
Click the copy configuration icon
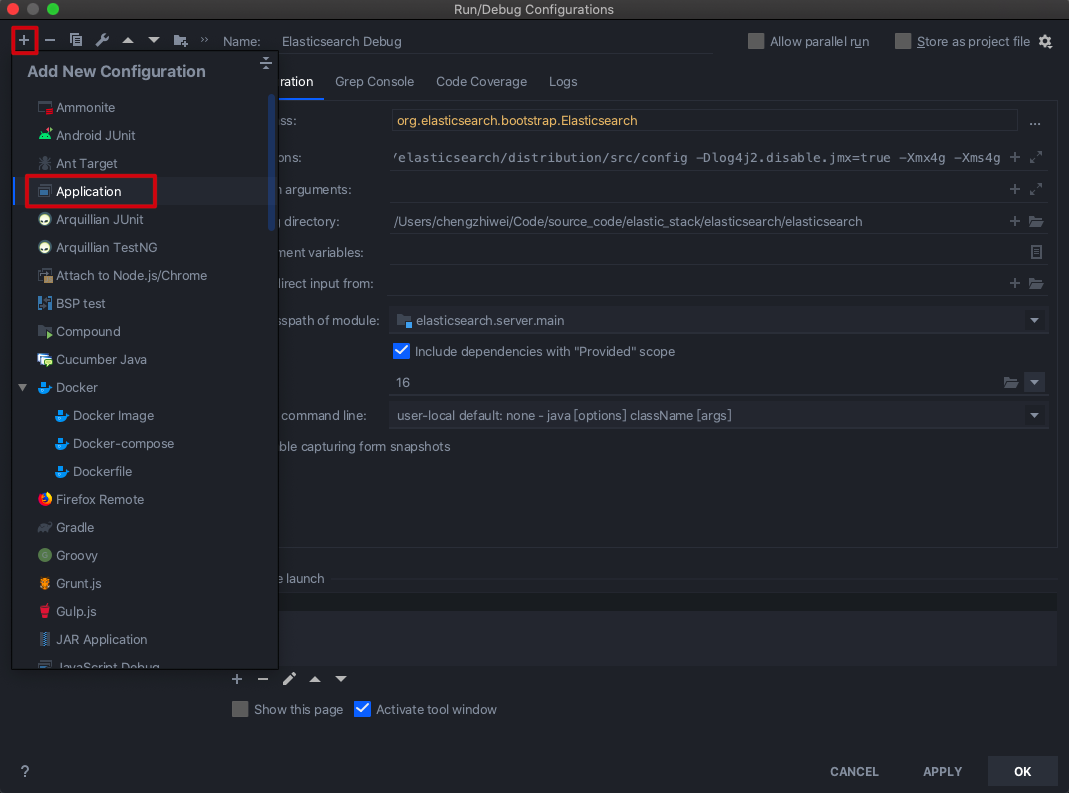76,40
